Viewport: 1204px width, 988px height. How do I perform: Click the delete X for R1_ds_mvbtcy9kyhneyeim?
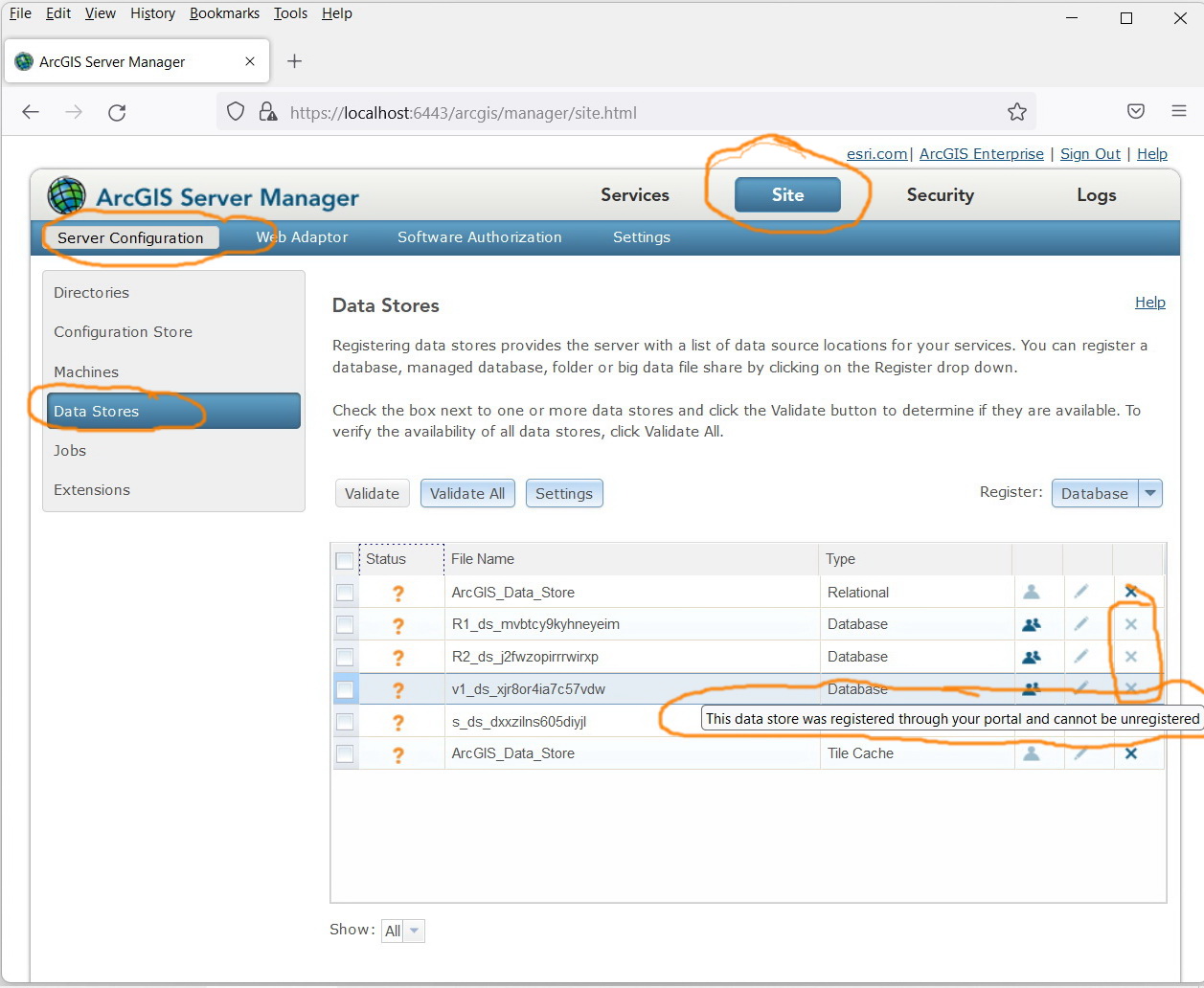point(1131,624)
